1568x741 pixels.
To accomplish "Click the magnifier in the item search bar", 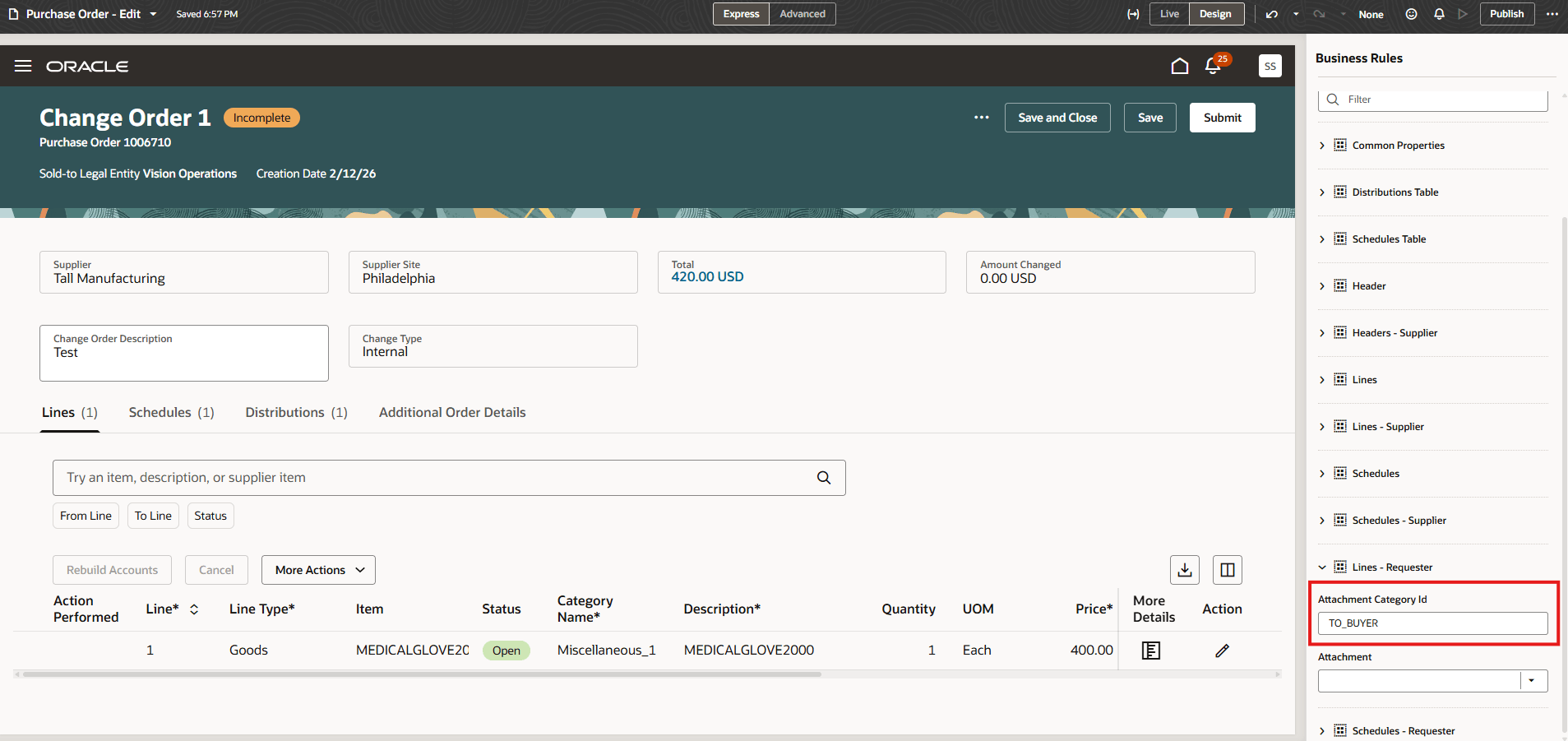I will click(823, 477).
